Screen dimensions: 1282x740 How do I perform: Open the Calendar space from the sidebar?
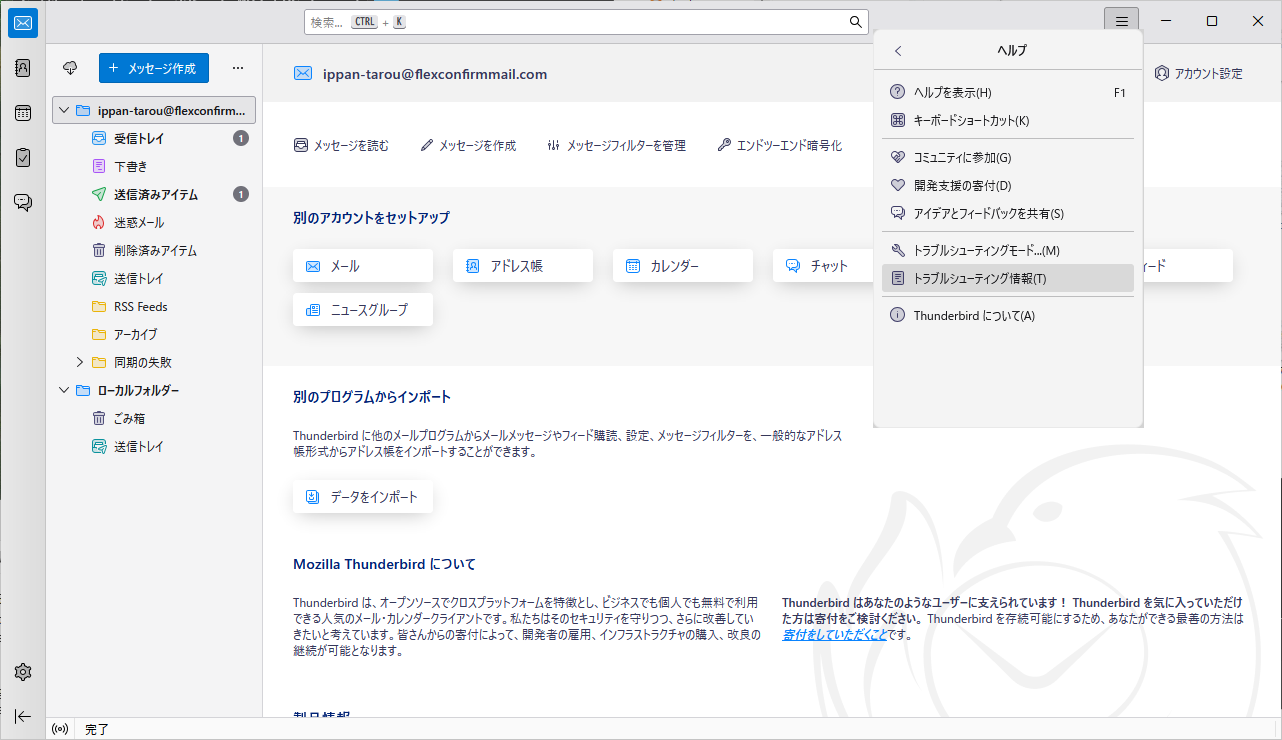click(22, 112)
